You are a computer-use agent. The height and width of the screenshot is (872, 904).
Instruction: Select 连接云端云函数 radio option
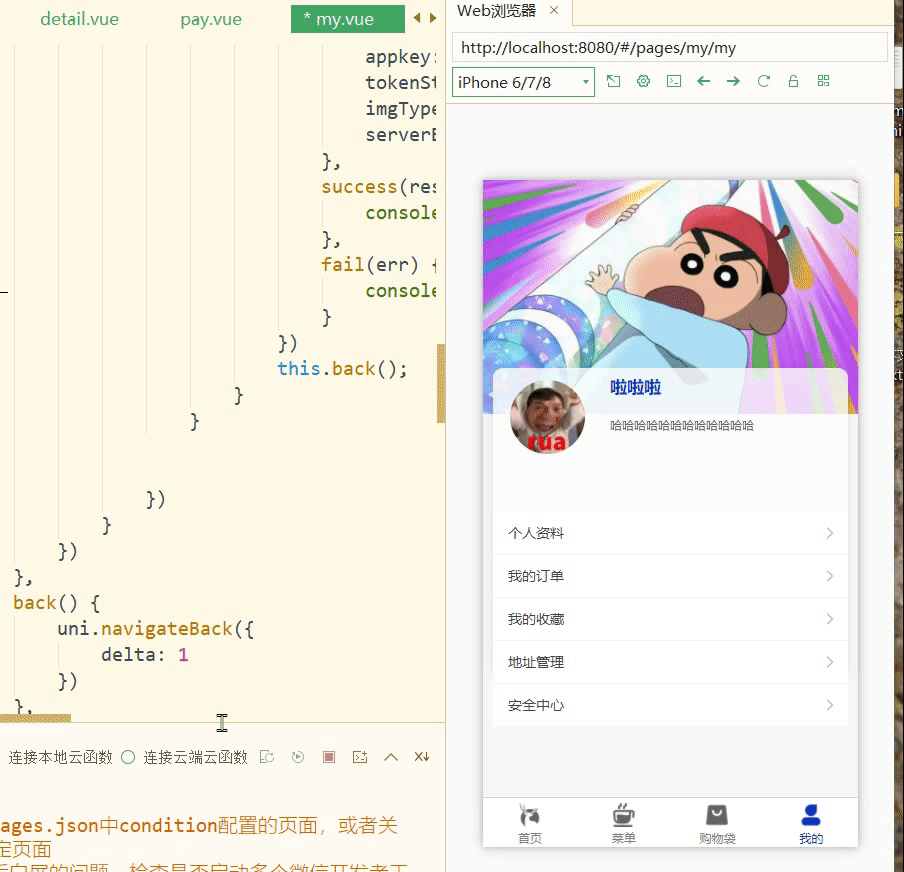coord(128,757)
